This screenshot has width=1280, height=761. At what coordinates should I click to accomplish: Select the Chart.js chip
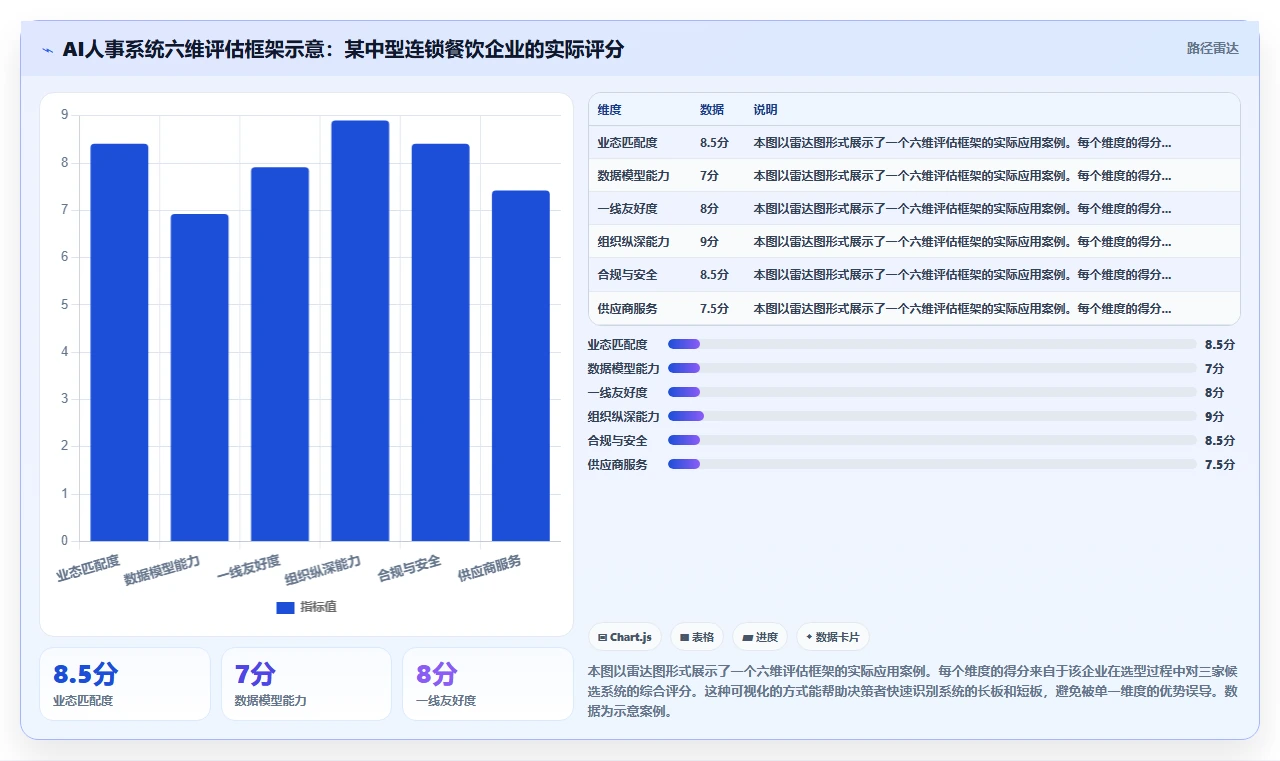pos(625,637)
